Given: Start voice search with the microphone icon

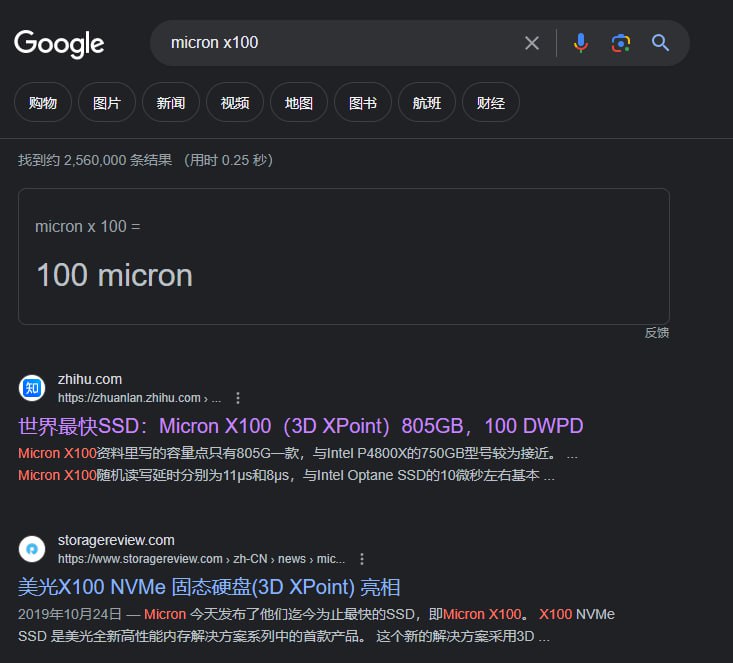Looking at the screenshot, I should point(581,43).
